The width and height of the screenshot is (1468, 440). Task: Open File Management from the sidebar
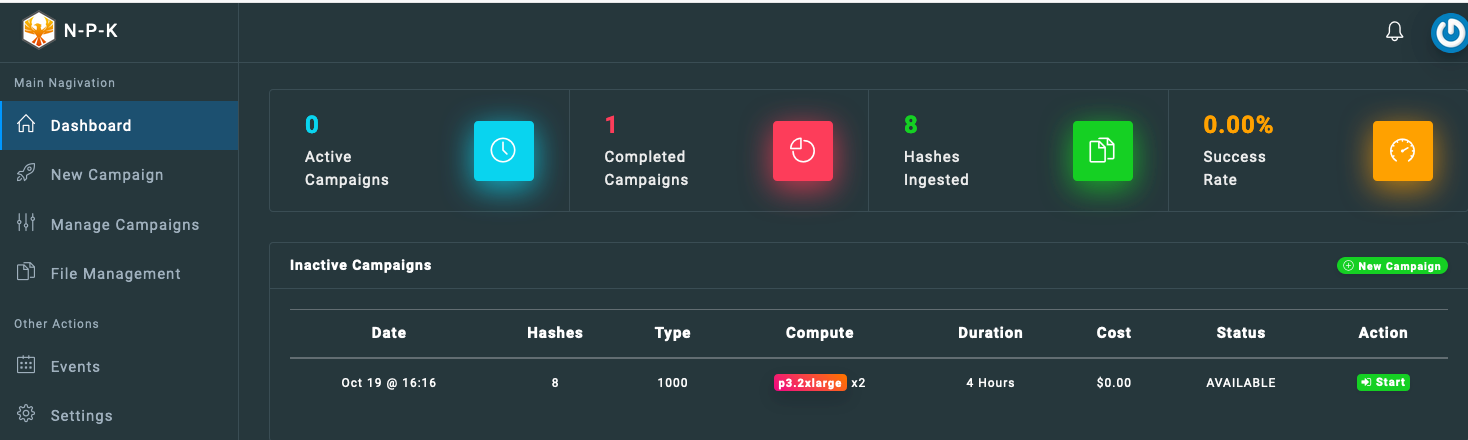click(115, 273)
